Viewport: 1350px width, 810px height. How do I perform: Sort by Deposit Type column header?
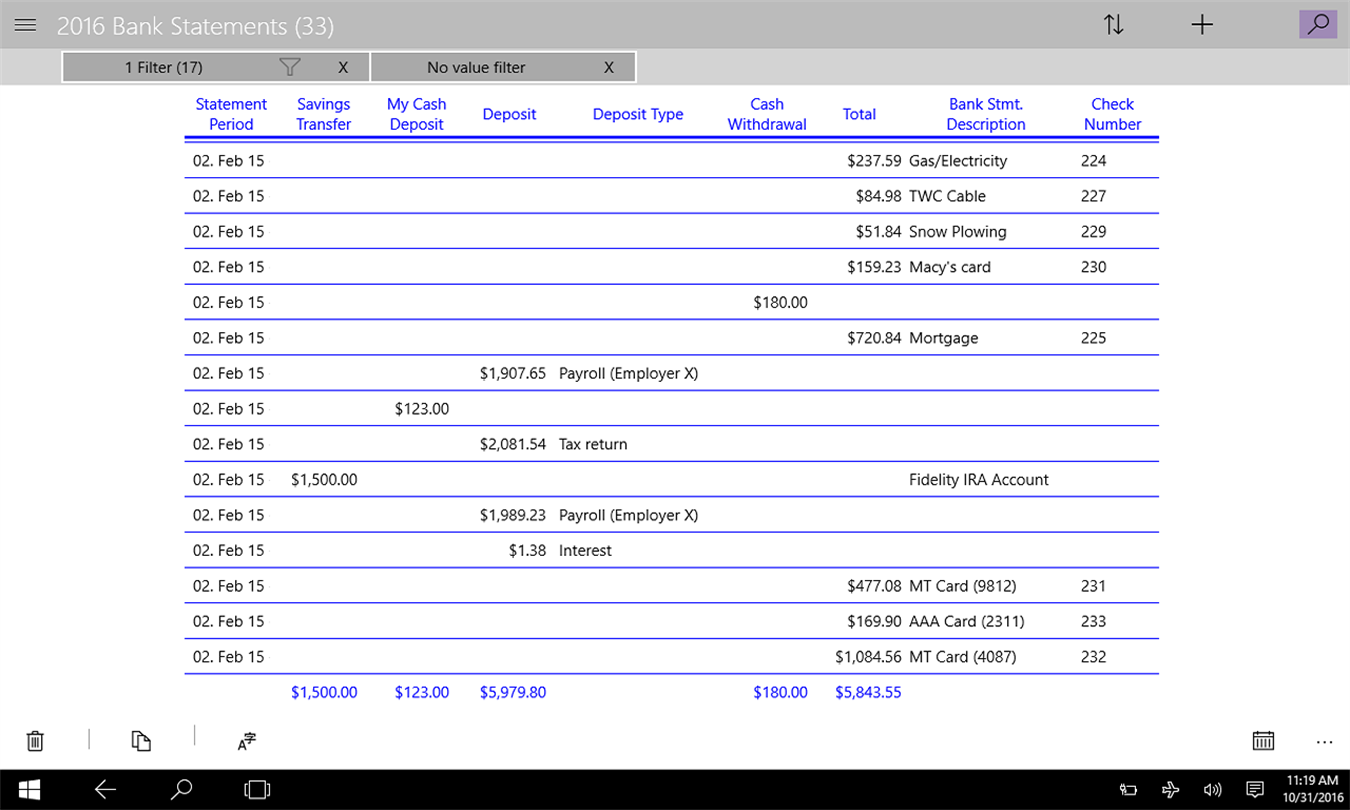638,114
